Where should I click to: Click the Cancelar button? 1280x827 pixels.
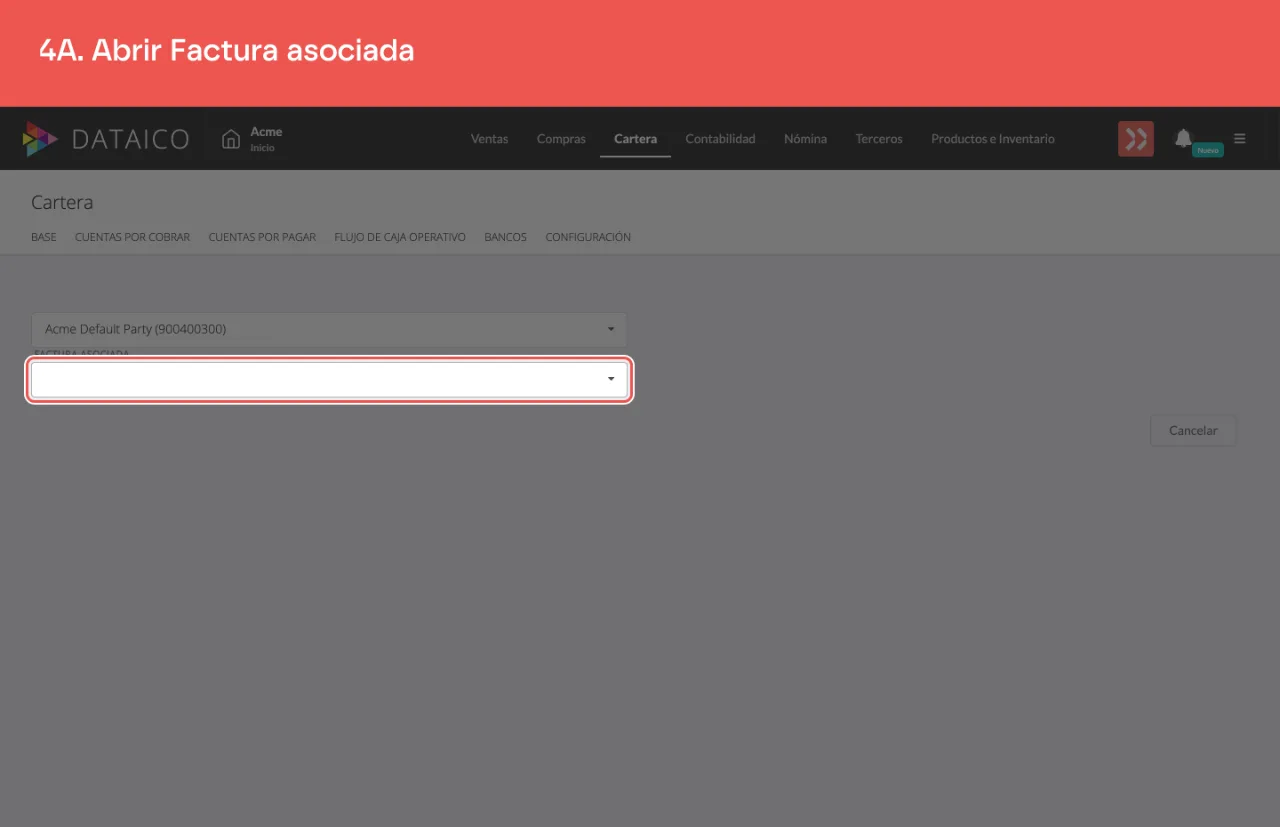(x=1193, y=430)
